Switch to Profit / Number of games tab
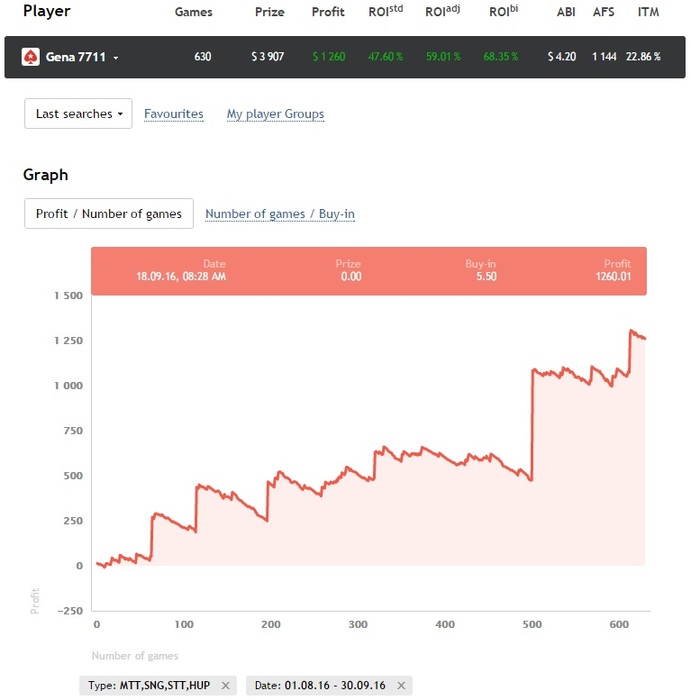 (109, 213)
